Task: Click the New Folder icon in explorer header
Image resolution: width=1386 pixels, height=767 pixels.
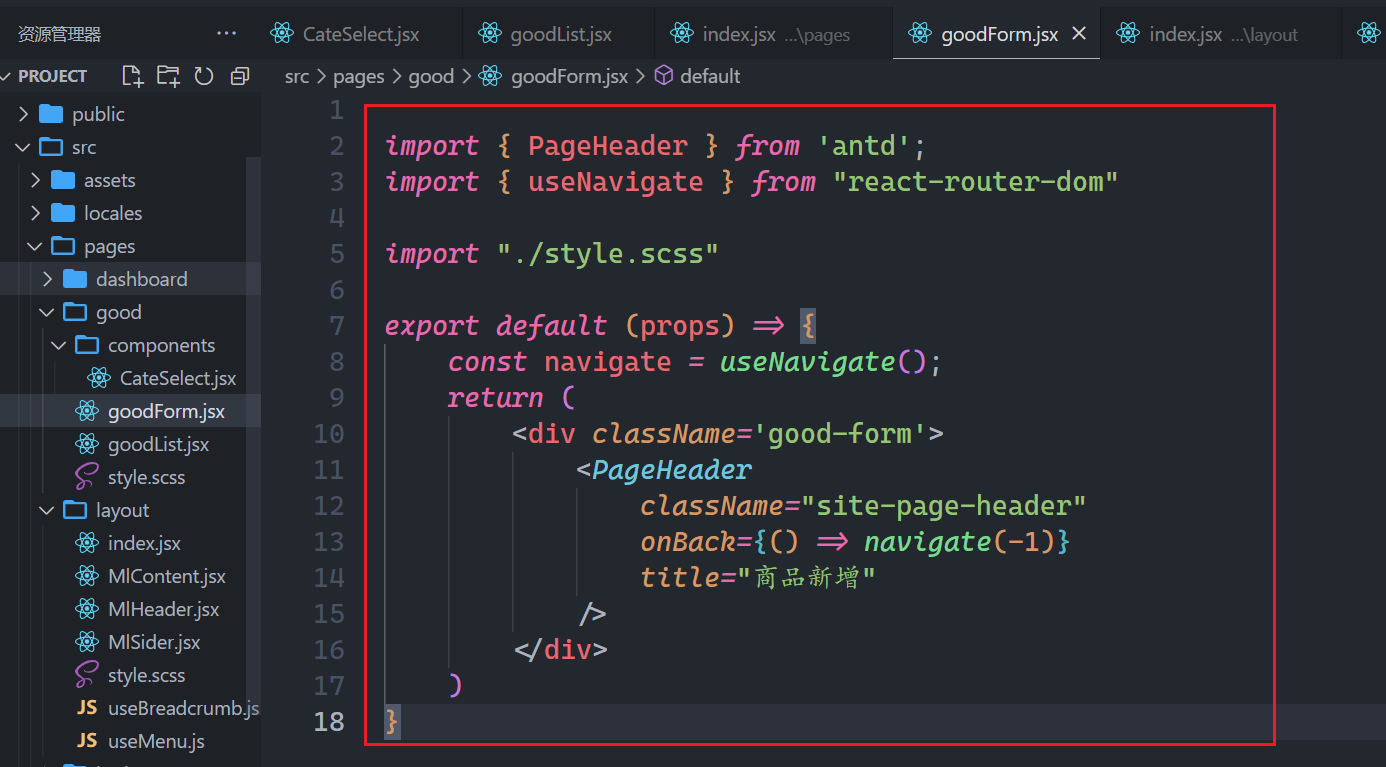Action: [x=168, y=76]
